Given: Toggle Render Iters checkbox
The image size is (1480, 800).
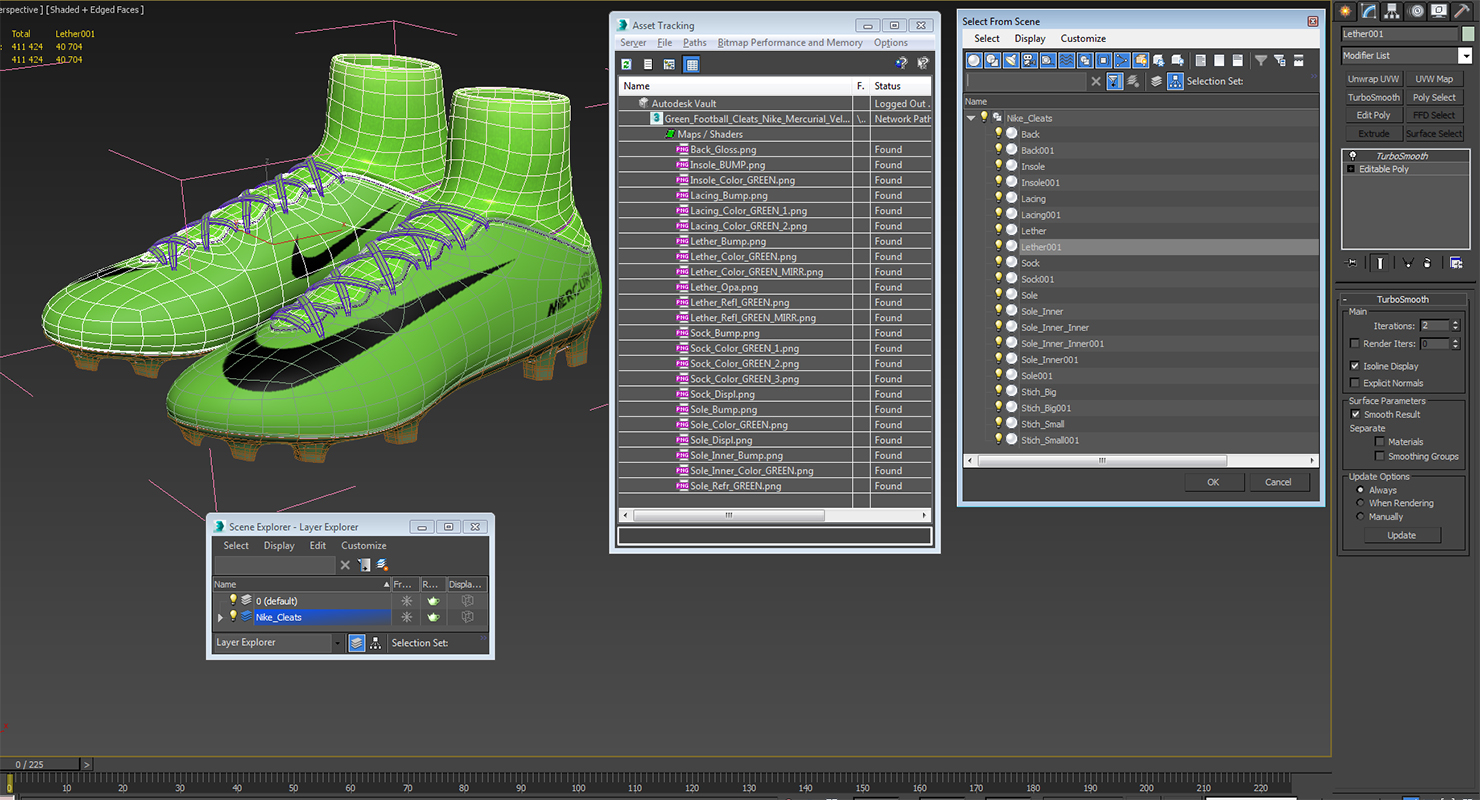Looking at the screenshot, I should coord(1355,343).
